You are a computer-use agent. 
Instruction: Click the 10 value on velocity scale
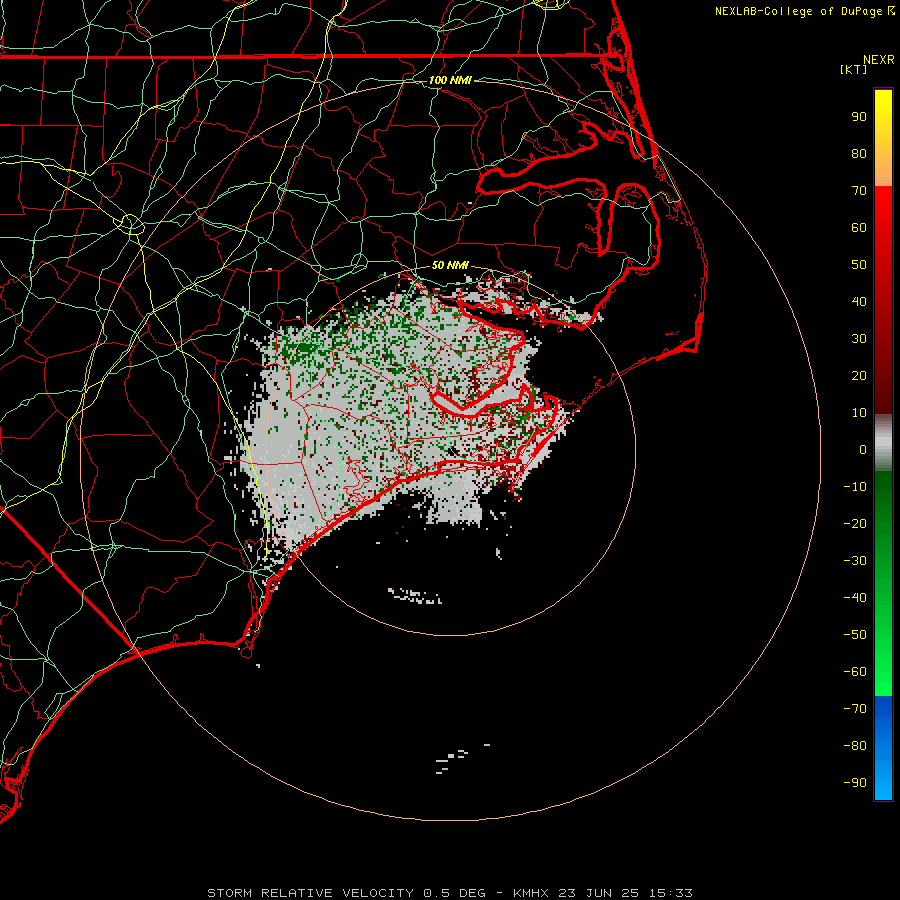859,413
